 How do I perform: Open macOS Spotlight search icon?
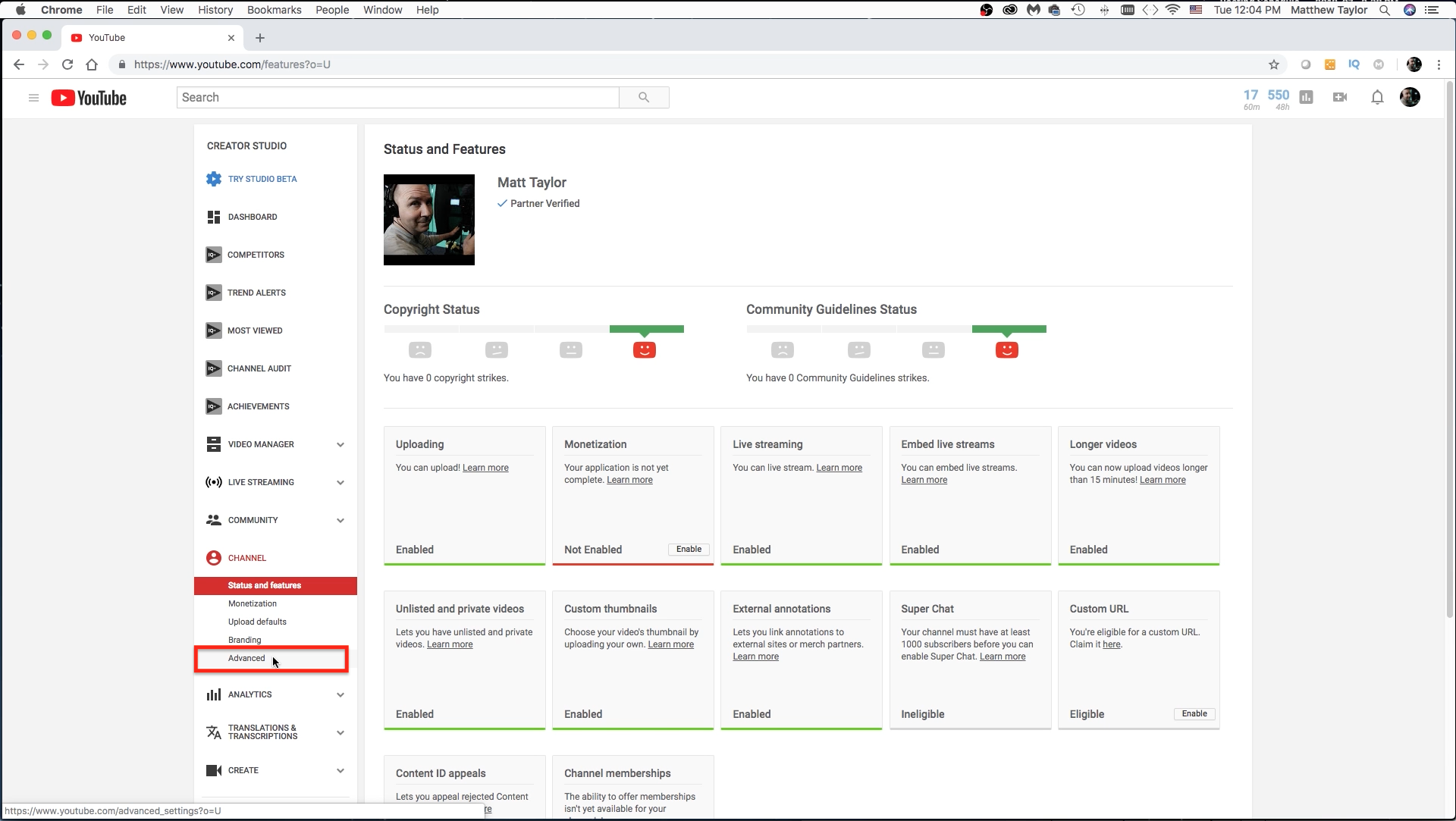click(1385, 10)
